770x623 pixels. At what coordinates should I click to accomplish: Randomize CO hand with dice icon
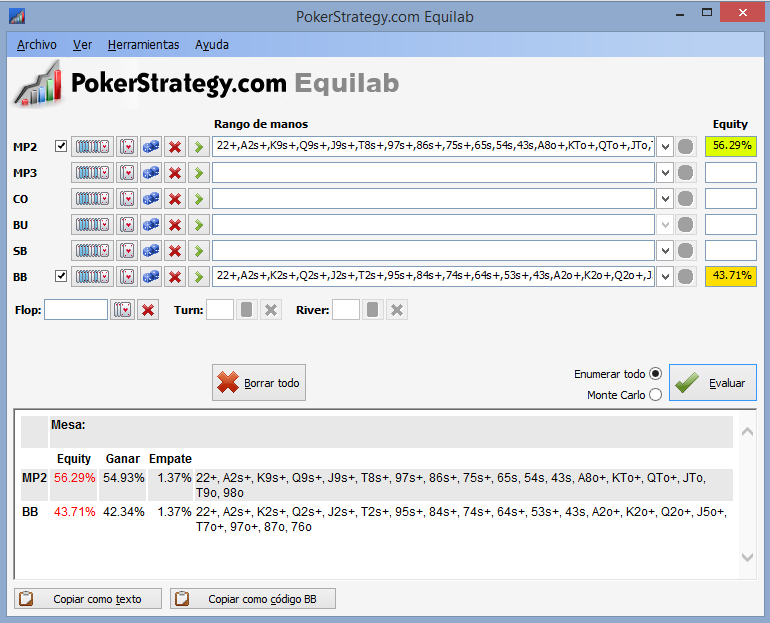151,198
